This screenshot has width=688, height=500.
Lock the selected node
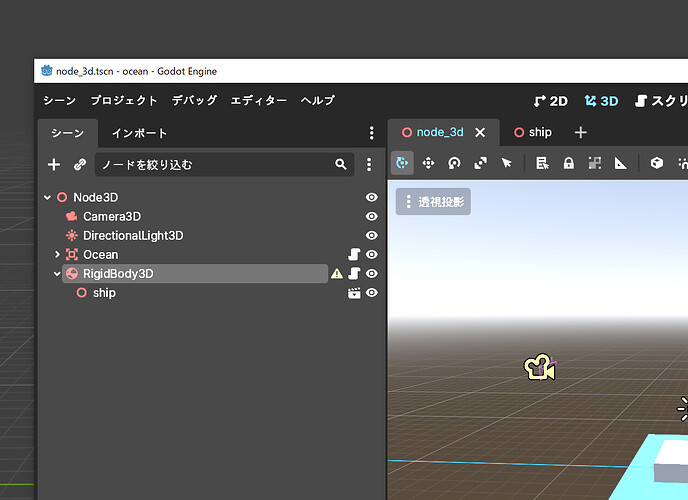click(x=569, y=163)
